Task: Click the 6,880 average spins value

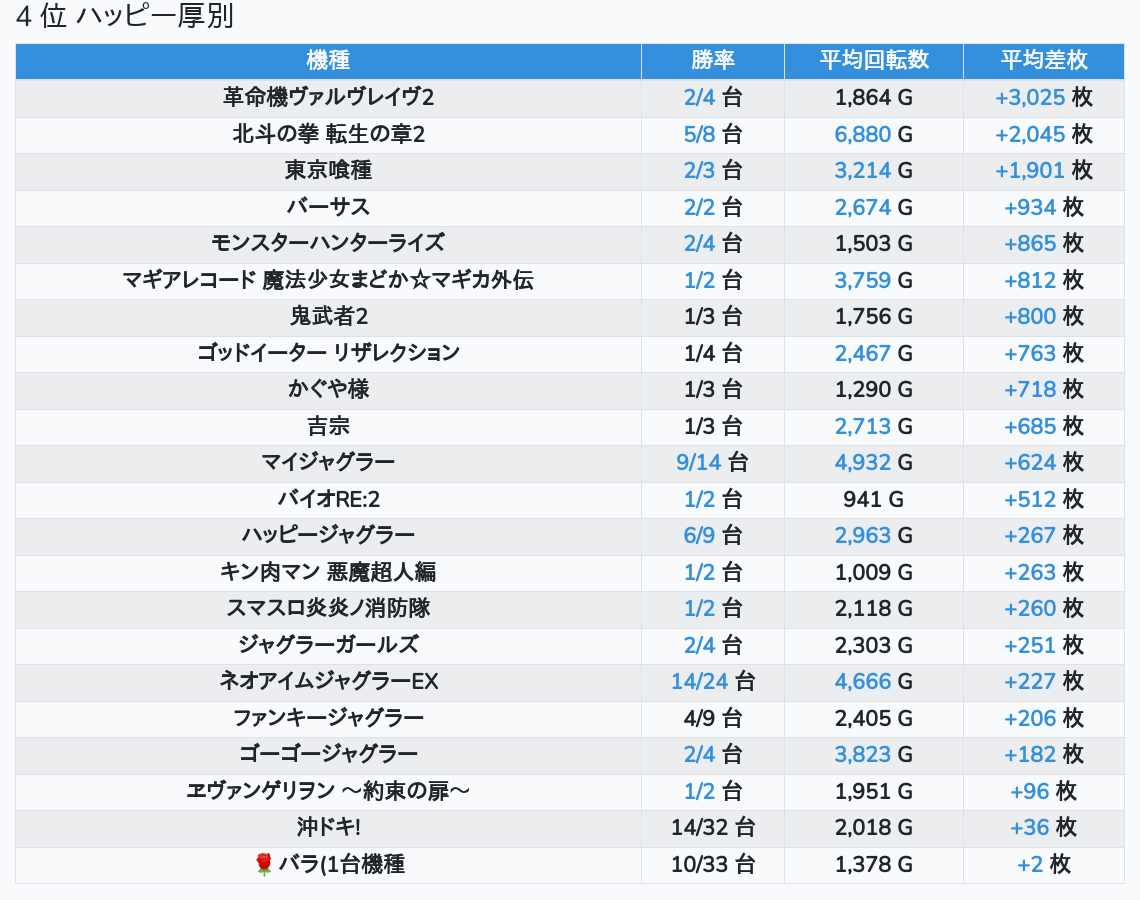Action: click(x=862, y=134)
